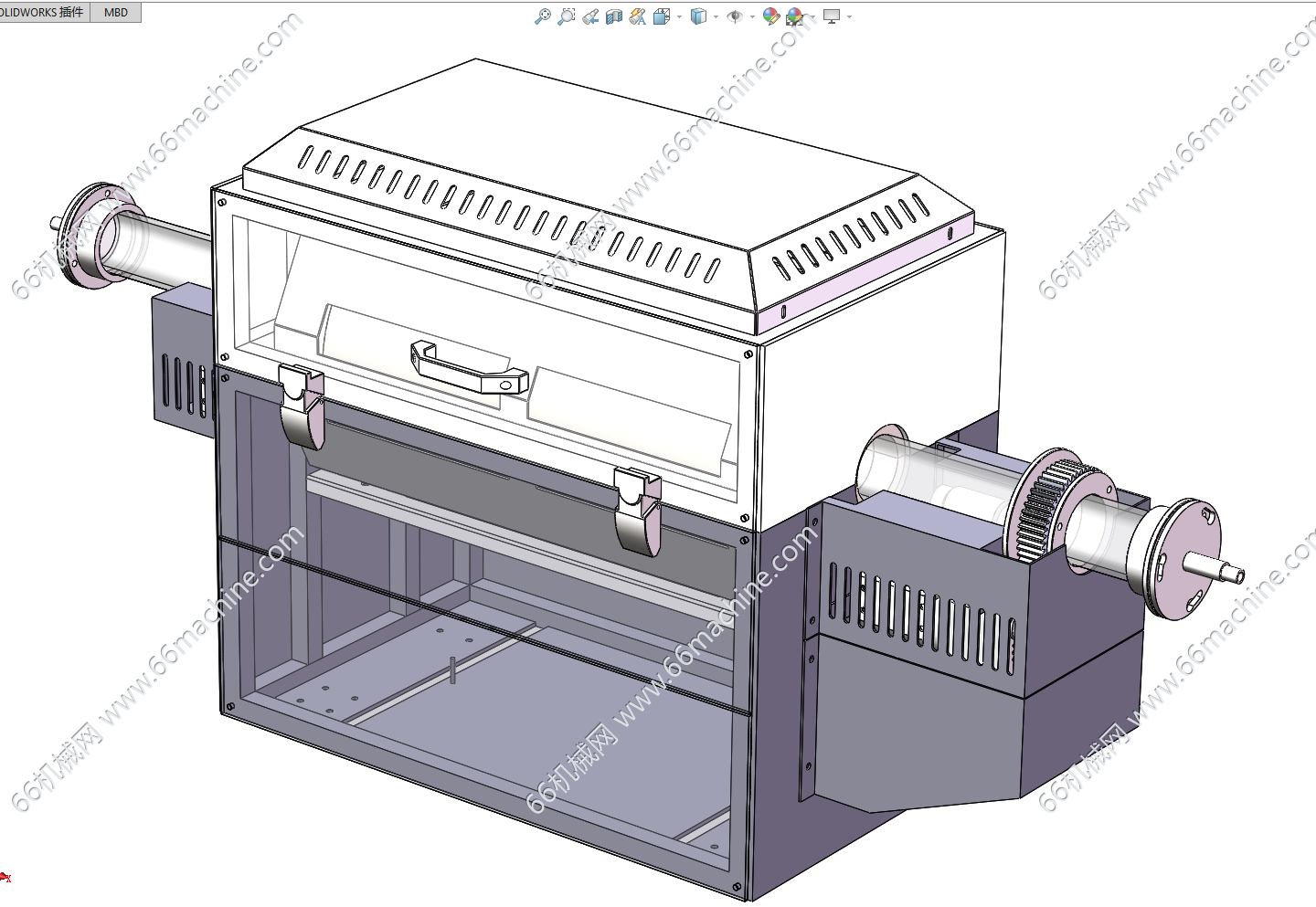Click the Edit Appearance icon
1316x907 pixels.
[771, 16]
